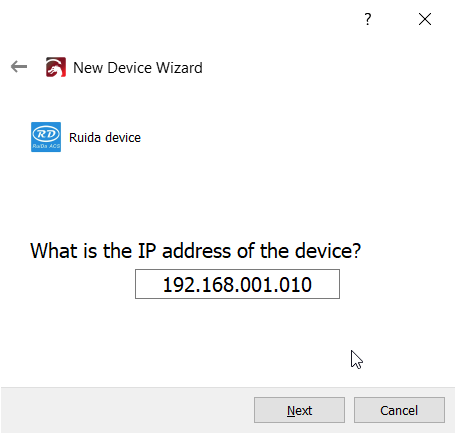Cancel the device wizard
Screen dimensions: 456x434
[x=399, y=410]
